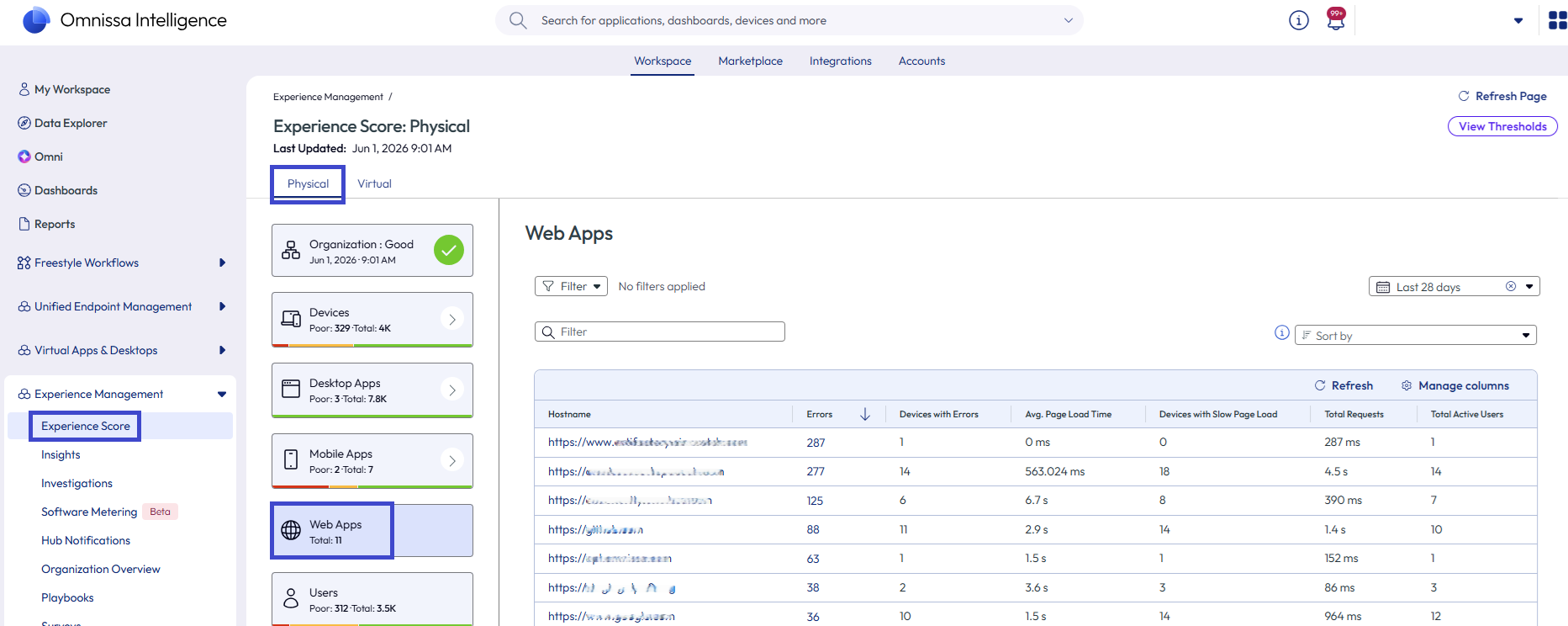Image resolution: width=1568 pixels, height=626 pixels.
Task: Open the notifications bell with 99+ badge
Action: pos(1336,19)
